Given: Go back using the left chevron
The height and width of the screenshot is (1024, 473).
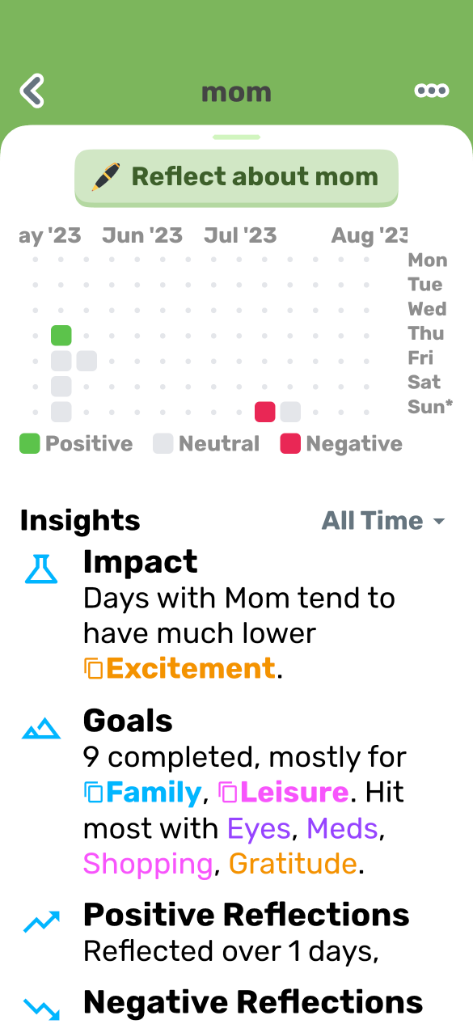Looking at the screenshot, I should click(32, 91).
